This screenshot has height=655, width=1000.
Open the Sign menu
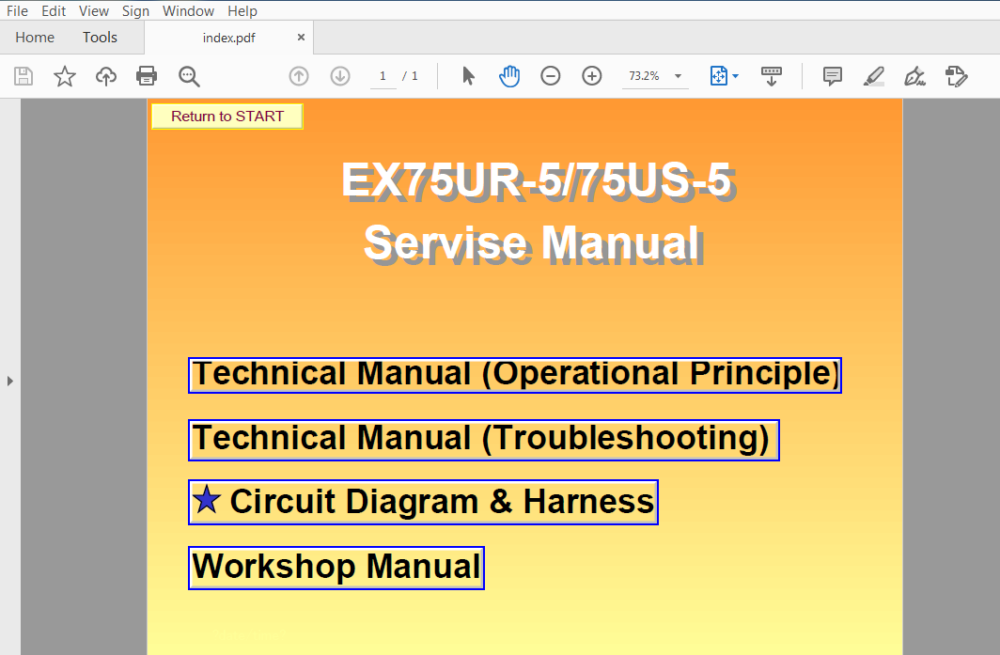(135, 11)
